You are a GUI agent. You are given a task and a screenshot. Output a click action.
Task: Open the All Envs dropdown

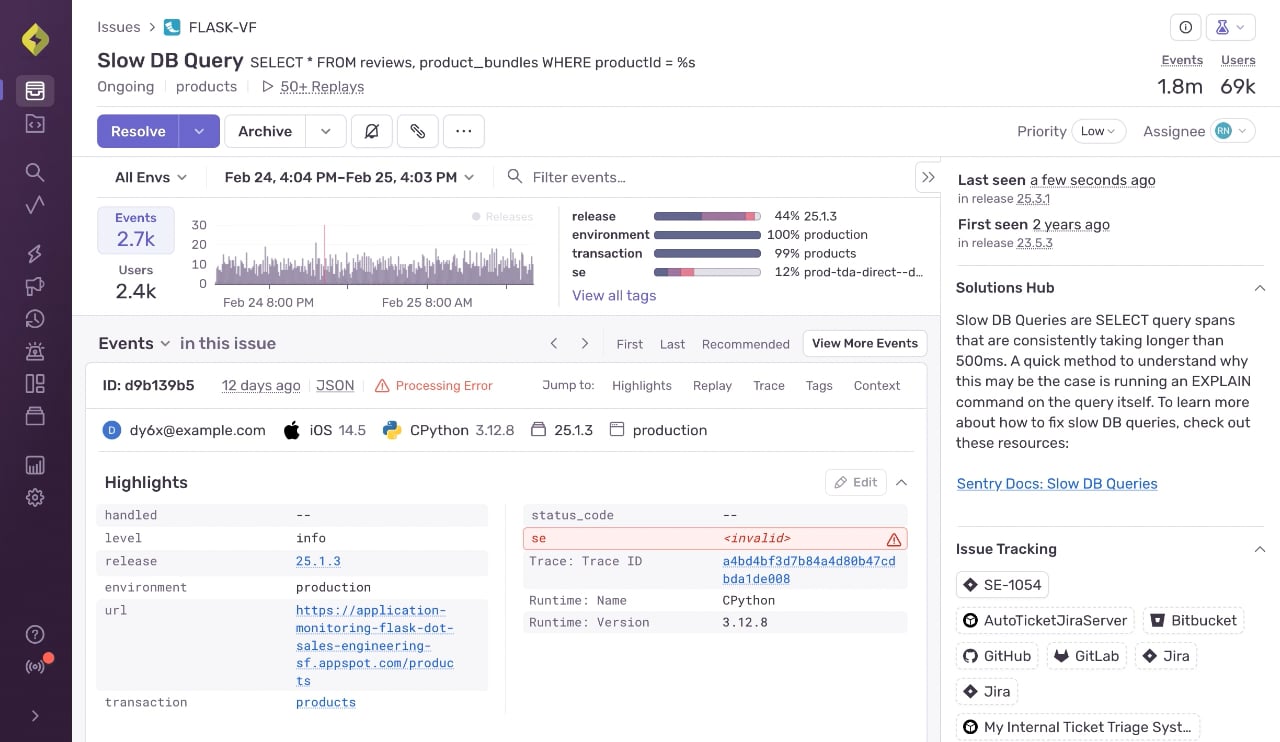[x=151, y=177]
